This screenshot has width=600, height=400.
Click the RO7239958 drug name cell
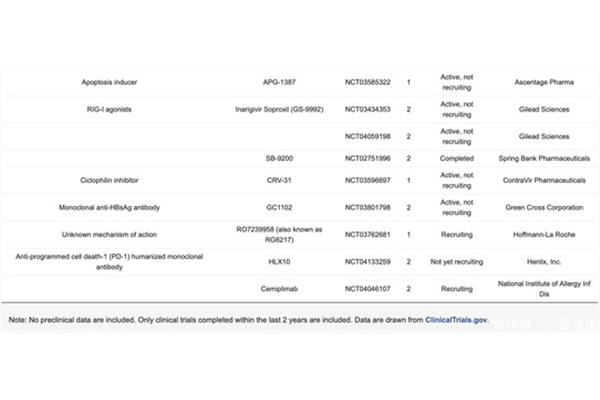tap(279, 234)
